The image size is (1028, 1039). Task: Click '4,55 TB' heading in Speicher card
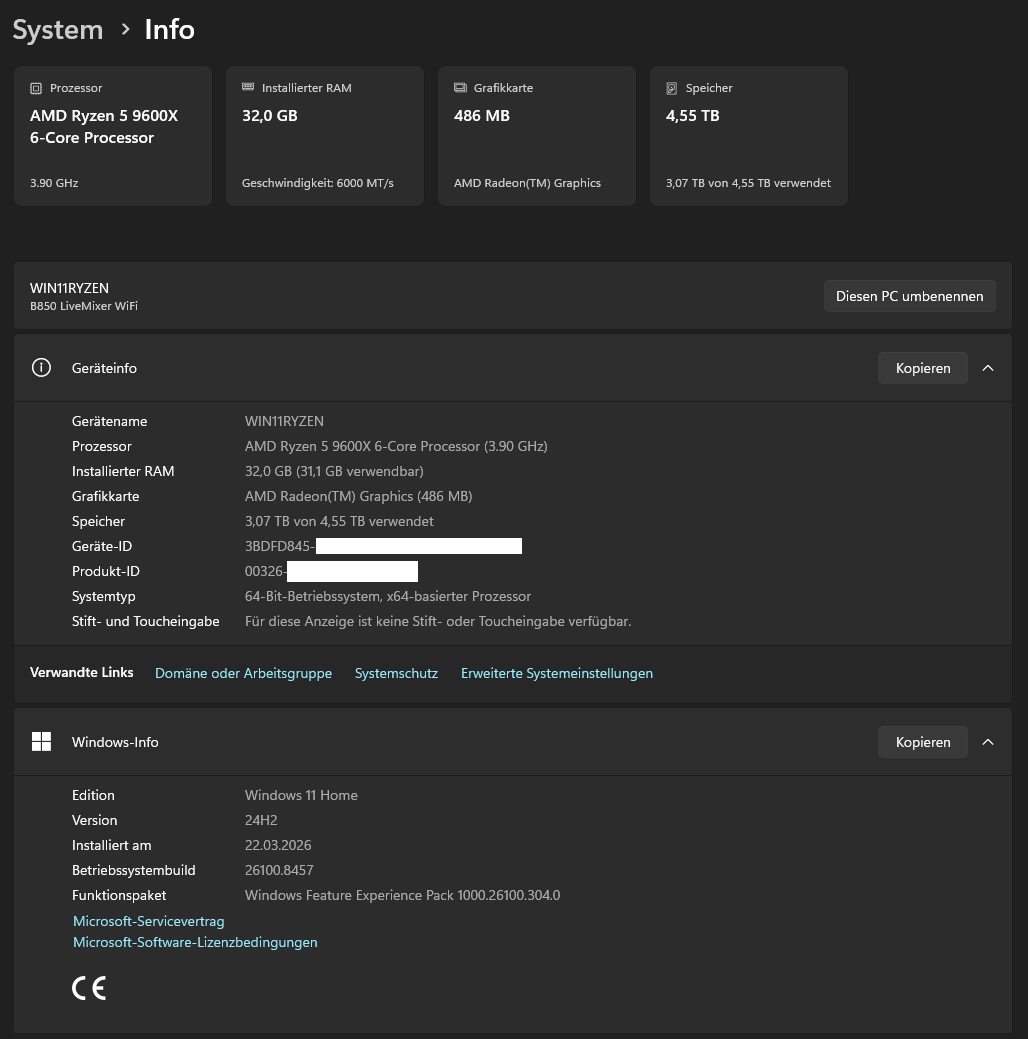[693, 115]
